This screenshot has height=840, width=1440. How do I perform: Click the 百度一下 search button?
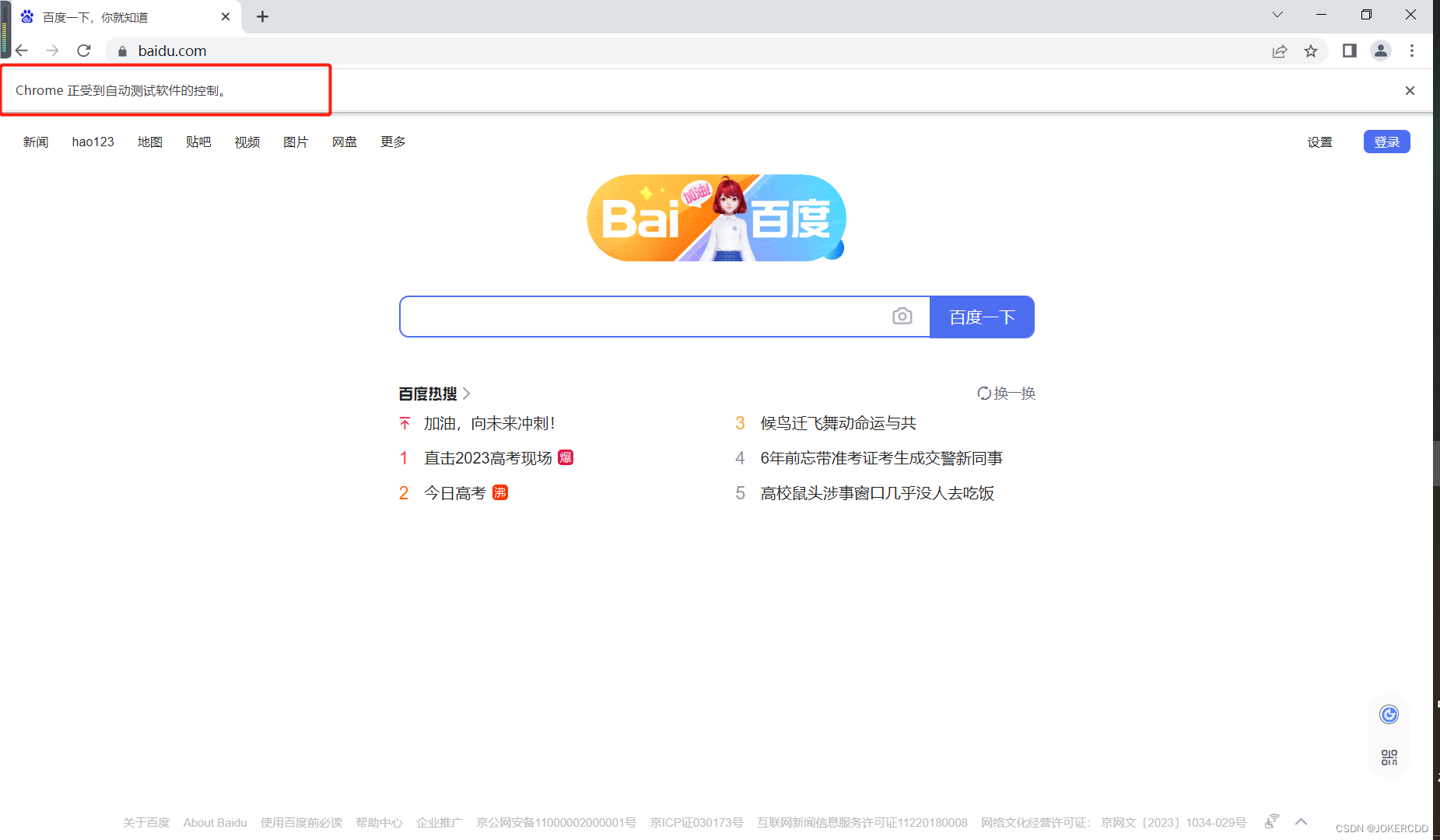click(x=982, y=317)
